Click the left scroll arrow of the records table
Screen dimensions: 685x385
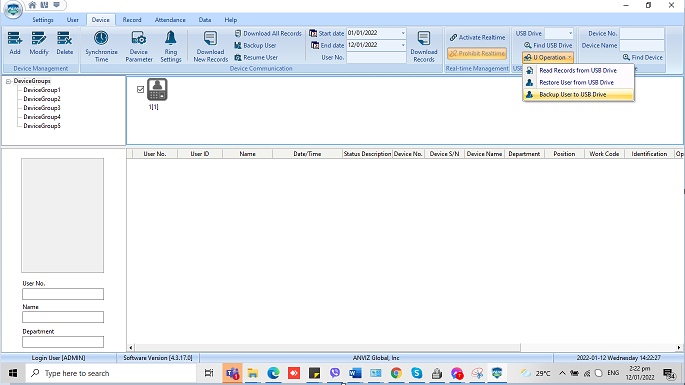(131, 348)
